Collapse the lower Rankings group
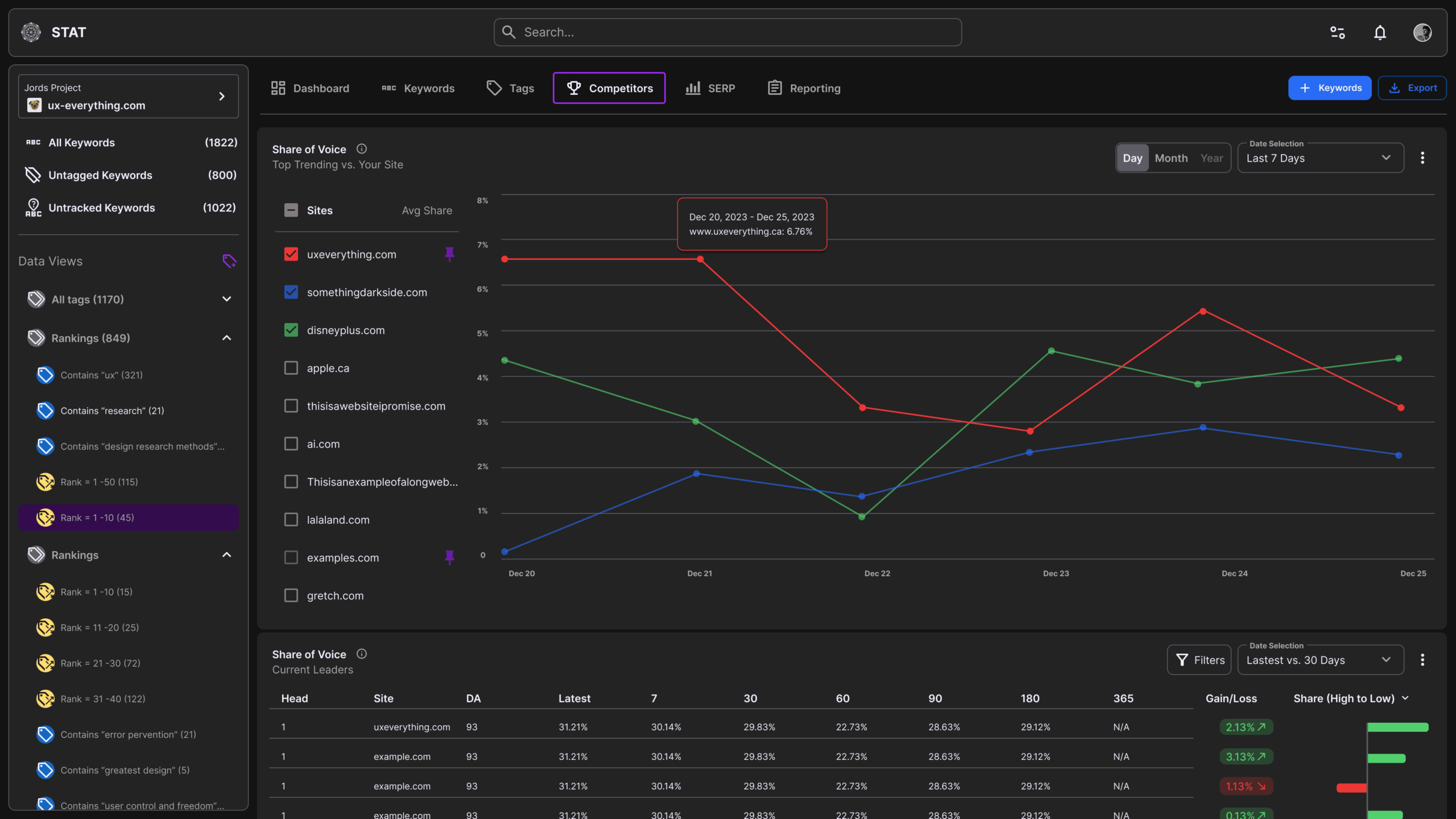1456x819 pixels. coord(226,555)
